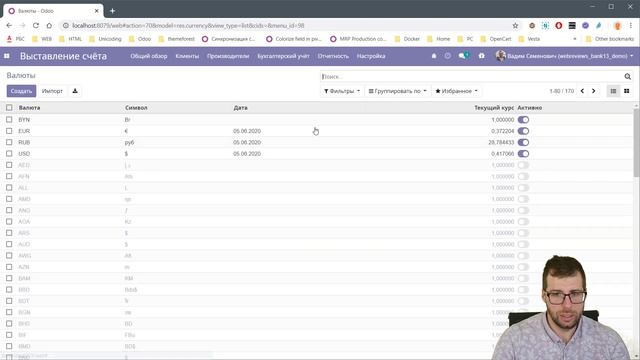Click the Создать button
The width and height of the screenshot is (640, 360).
pos(21,91)
